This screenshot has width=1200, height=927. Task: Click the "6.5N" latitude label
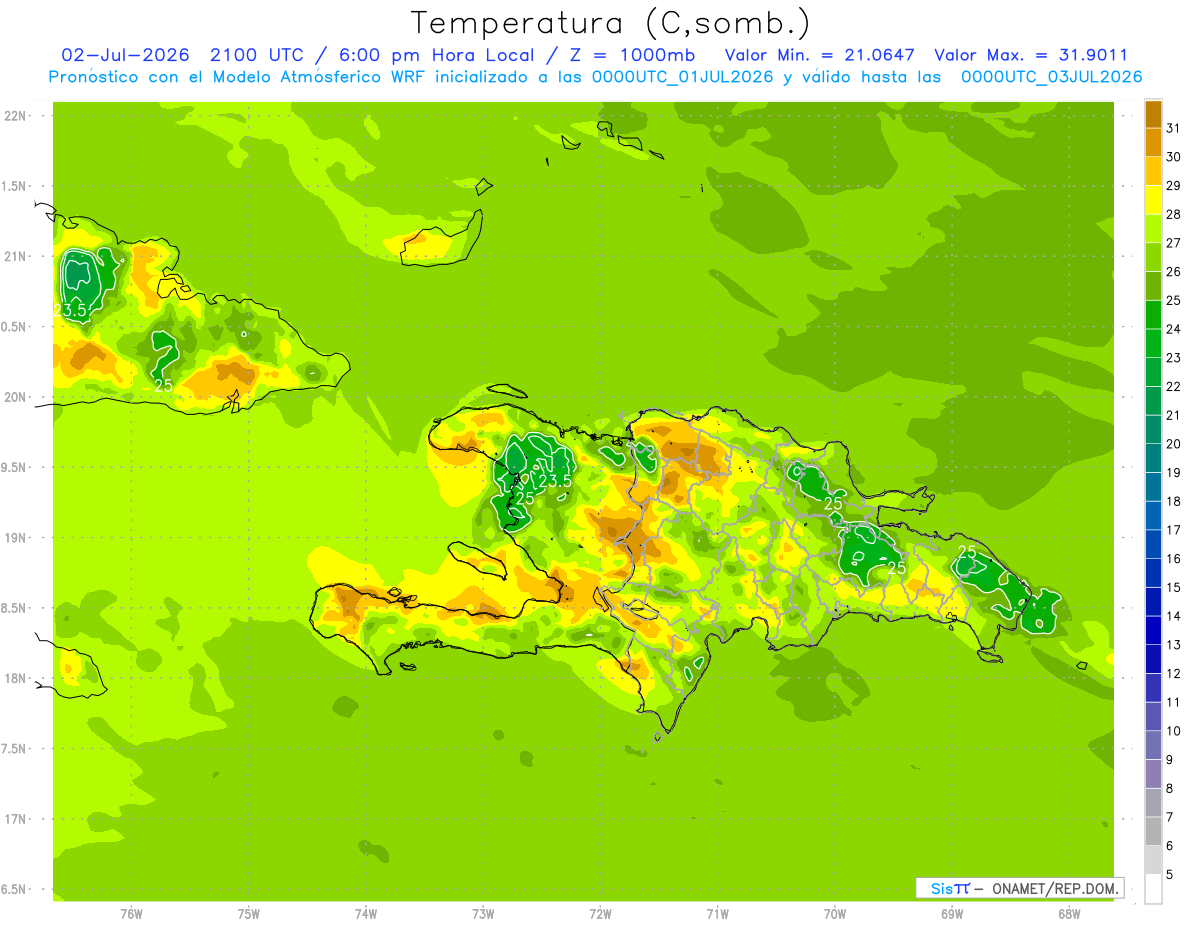coord(15,889)
